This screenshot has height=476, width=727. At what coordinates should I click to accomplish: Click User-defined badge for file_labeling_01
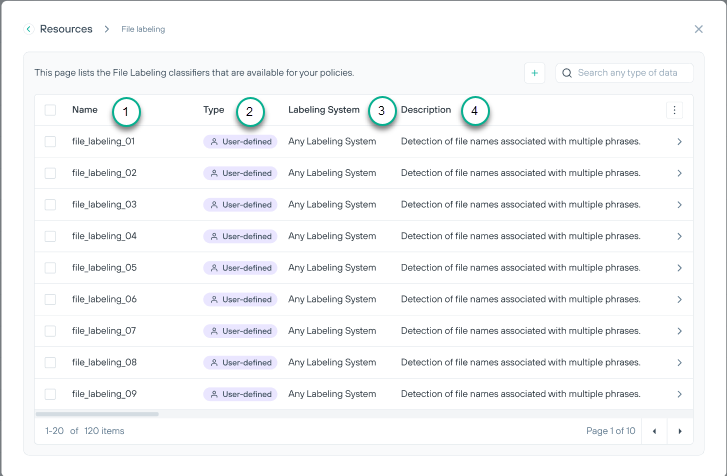(x=239, y=142)
